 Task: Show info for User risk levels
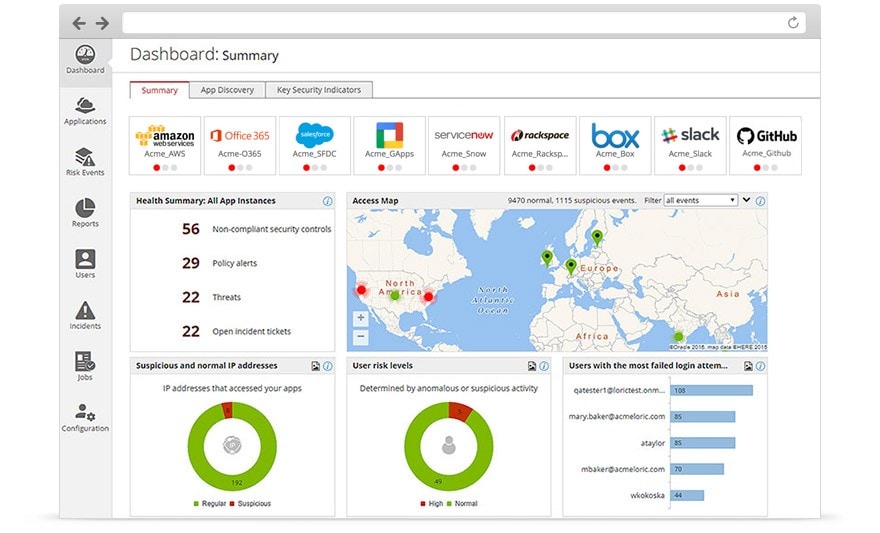click(544, 366)
